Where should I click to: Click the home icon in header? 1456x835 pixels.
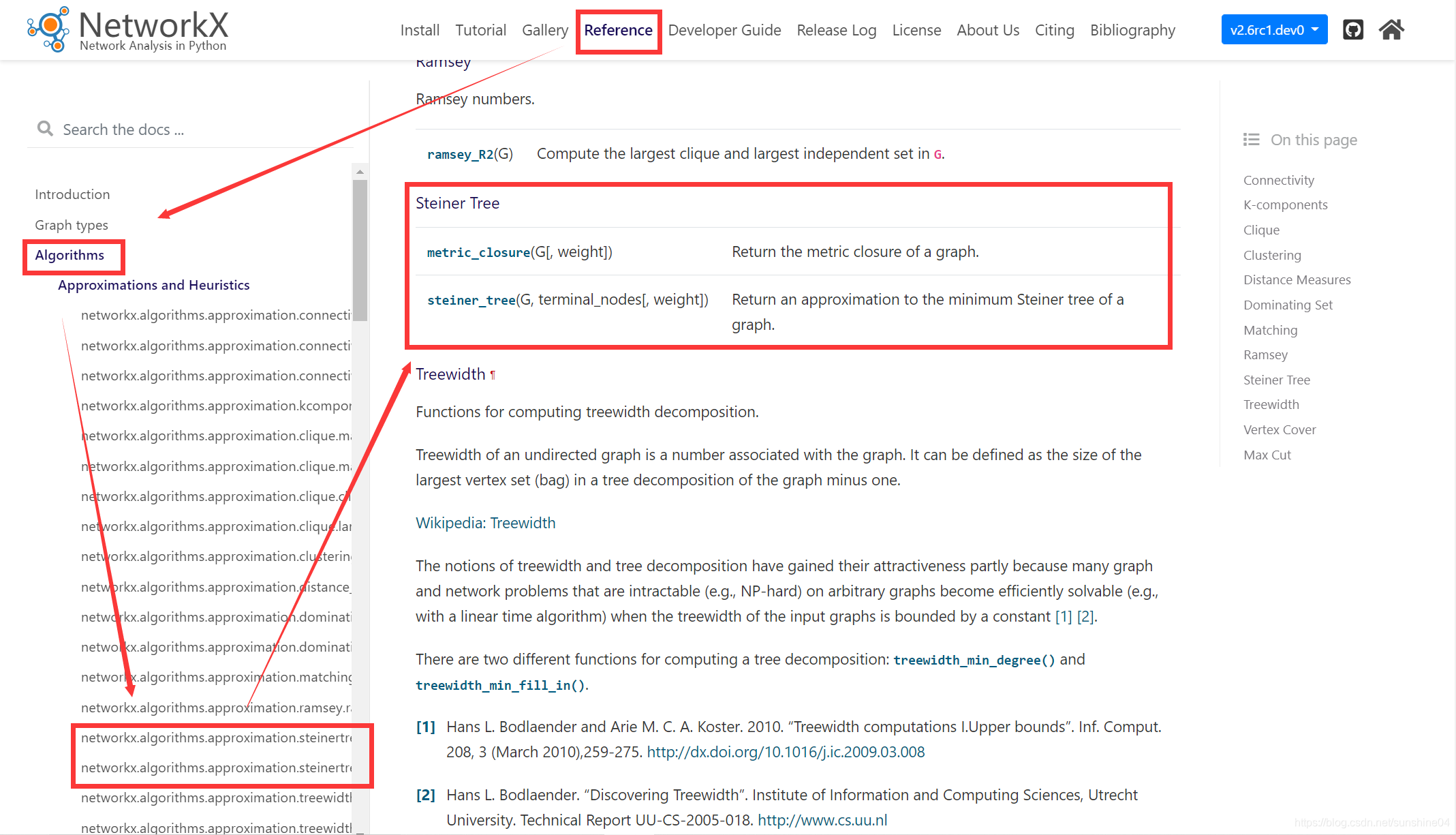click(1391, 30)
